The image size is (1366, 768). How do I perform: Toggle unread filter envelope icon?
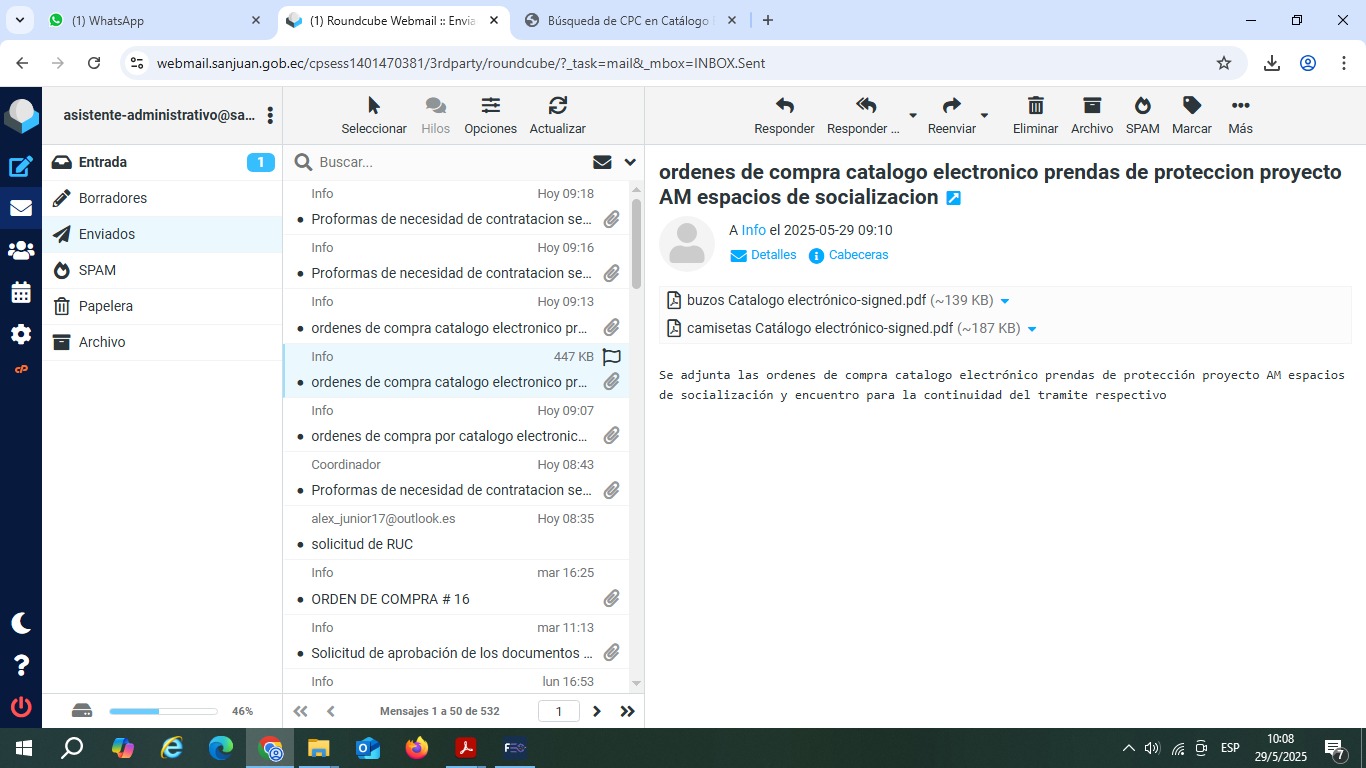click(x=602, y=162)
